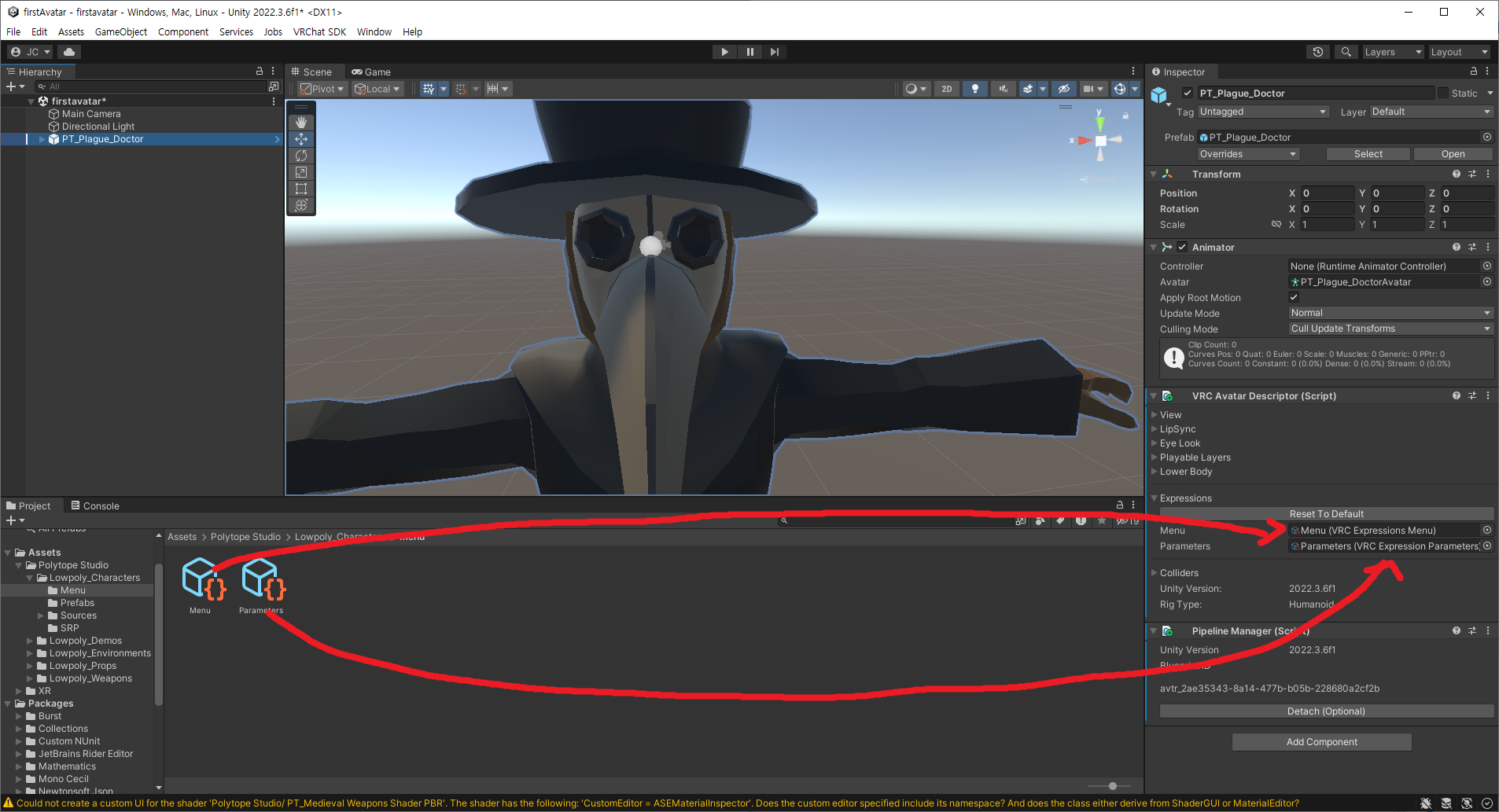1499x812 pixels.
Task: Open the Overrides dropdown
Action: pos(1248,154)
